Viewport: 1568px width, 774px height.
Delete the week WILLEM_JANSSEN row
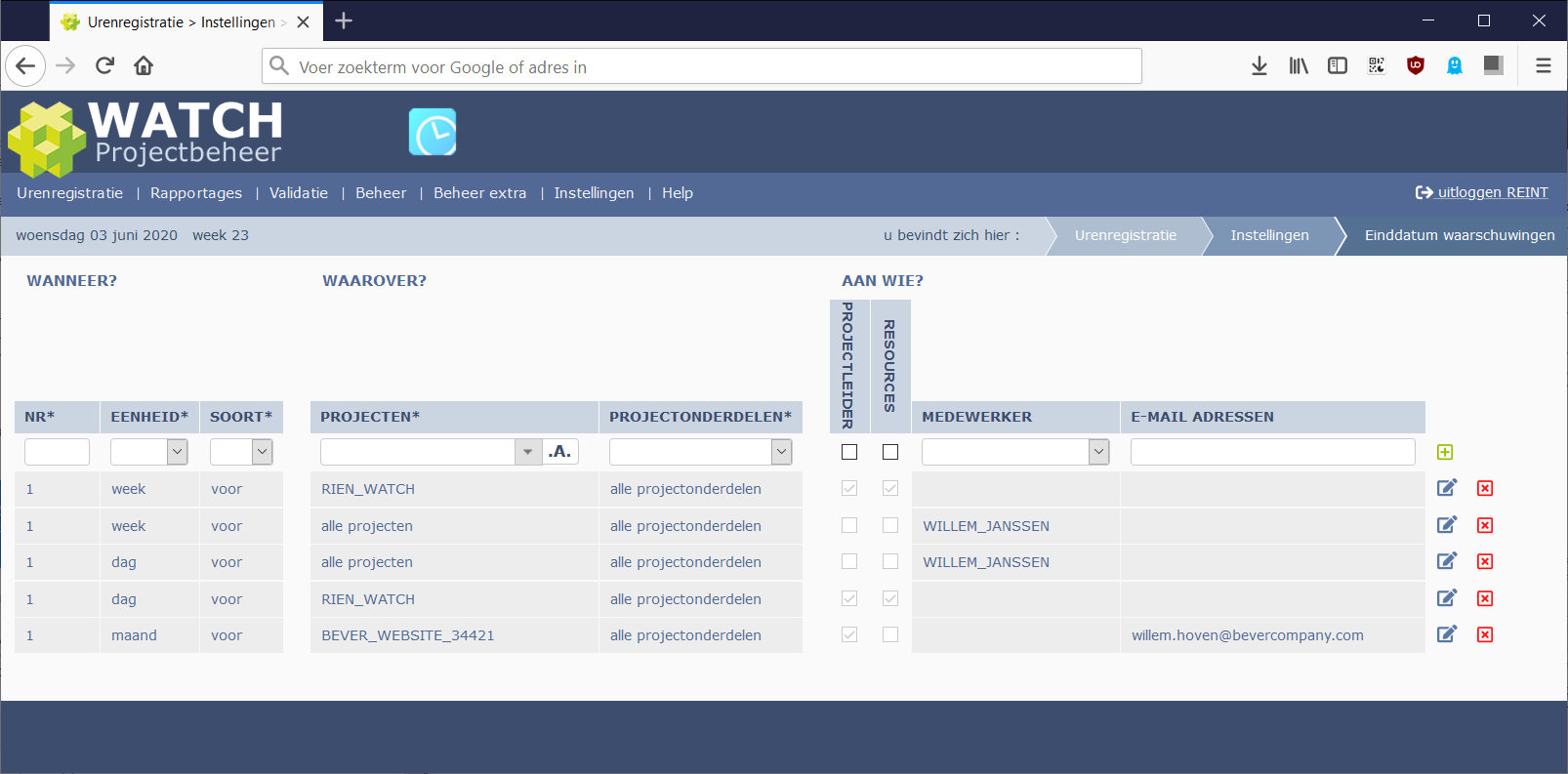coord(1485,525)
